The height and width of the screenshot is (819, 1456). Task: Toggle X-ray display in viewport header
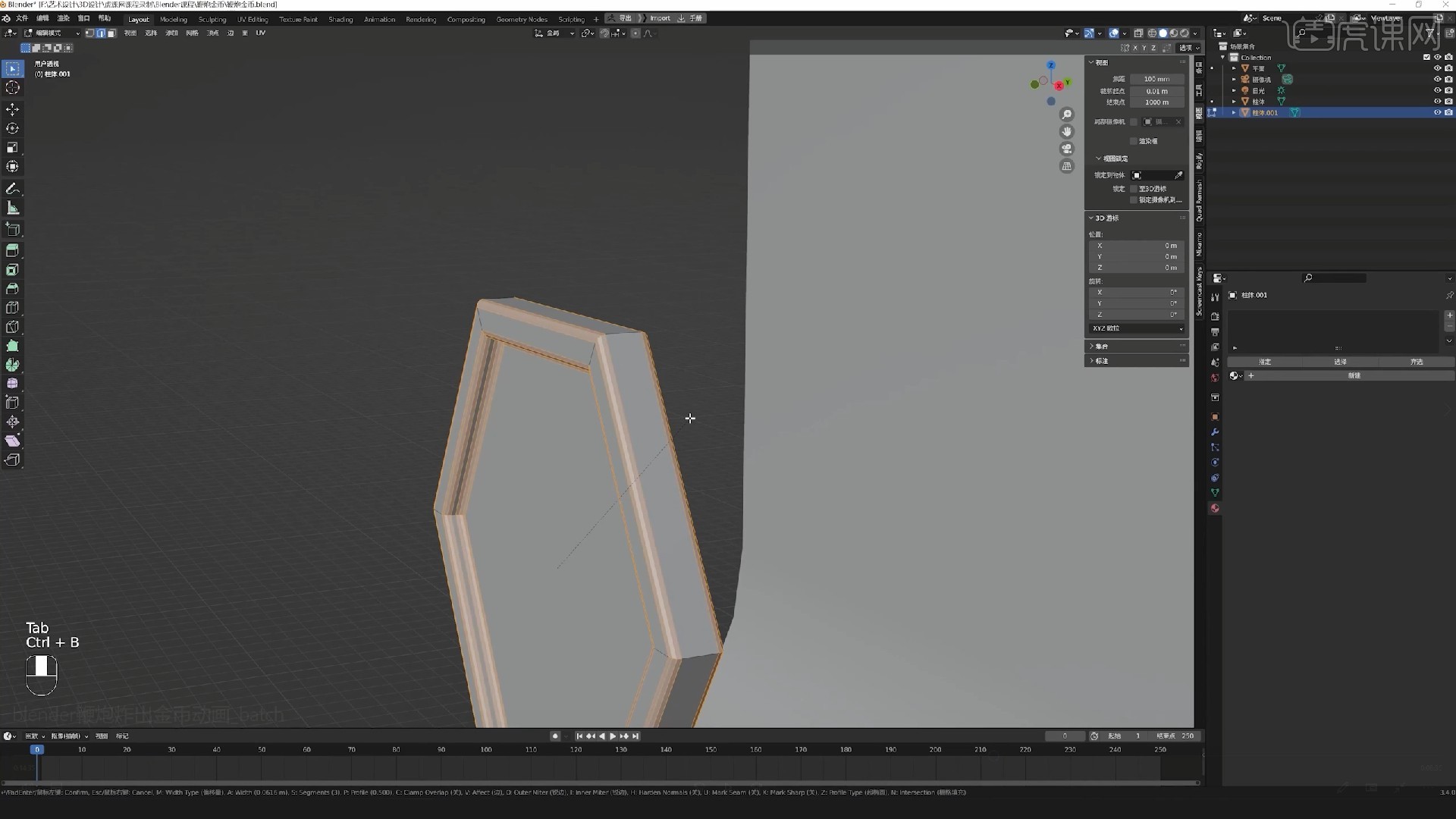pyautogui.click(x=1138, y=33)
